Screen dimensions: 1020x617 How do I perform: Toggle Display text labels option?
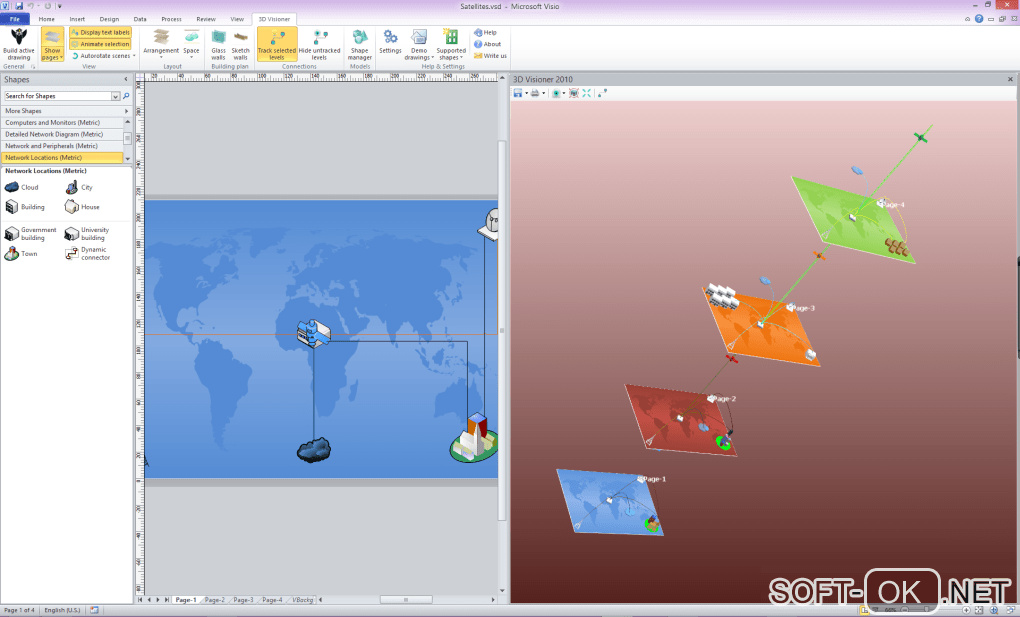[x=100, y=32]
